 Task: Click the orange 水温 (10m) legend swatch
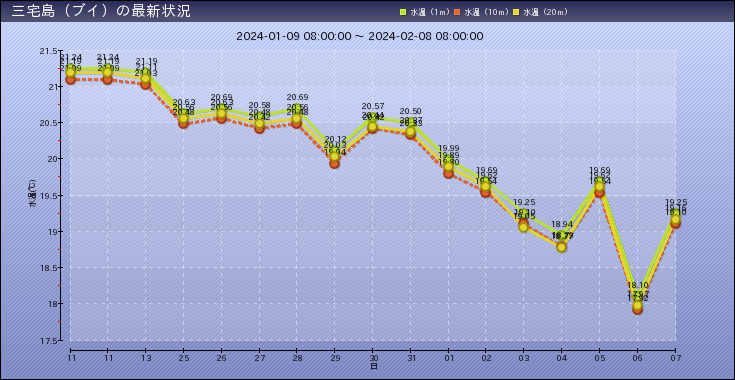458,13
